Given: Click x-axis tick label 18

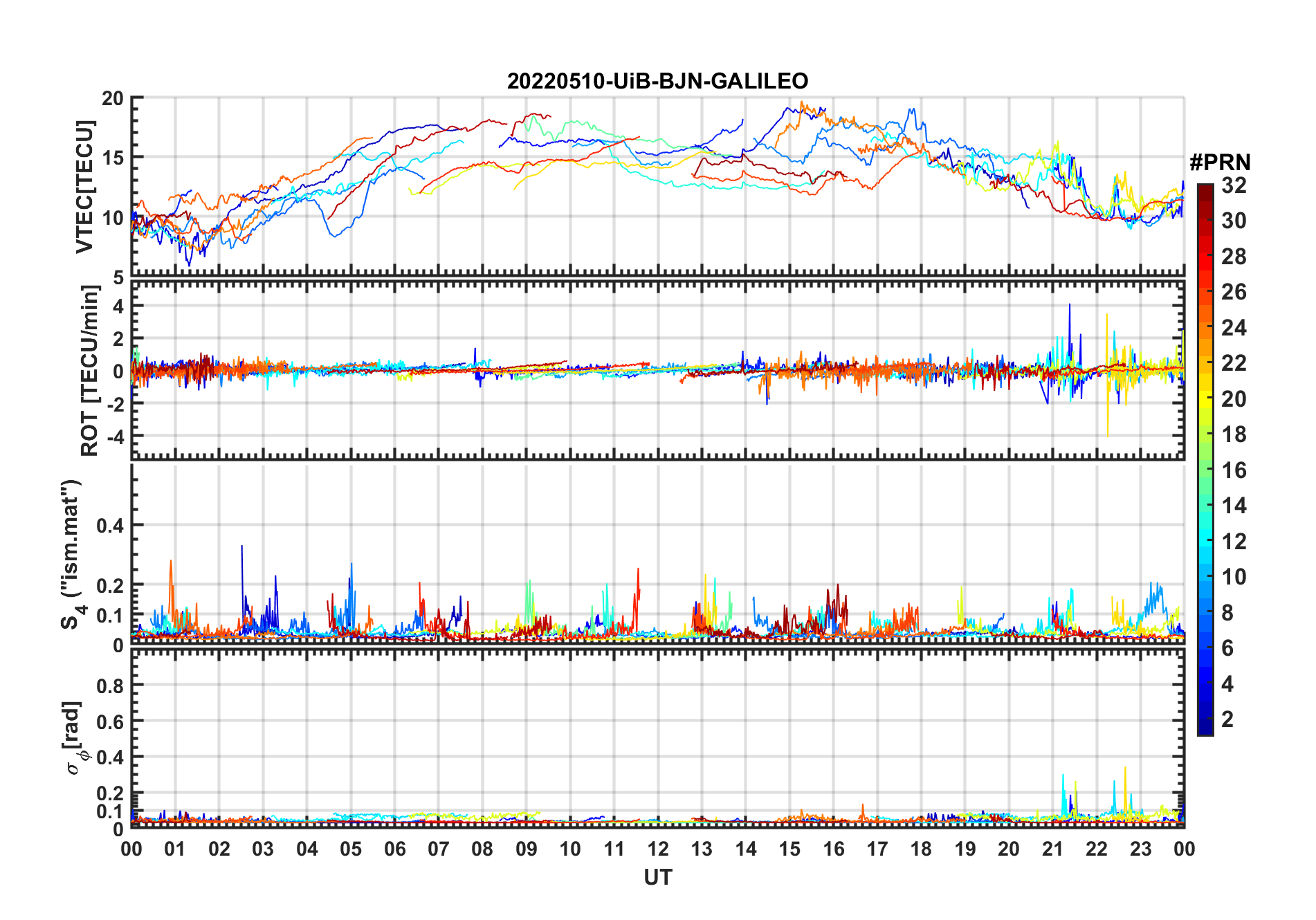Looking at the screenshot, I should [x=921, y=849].
